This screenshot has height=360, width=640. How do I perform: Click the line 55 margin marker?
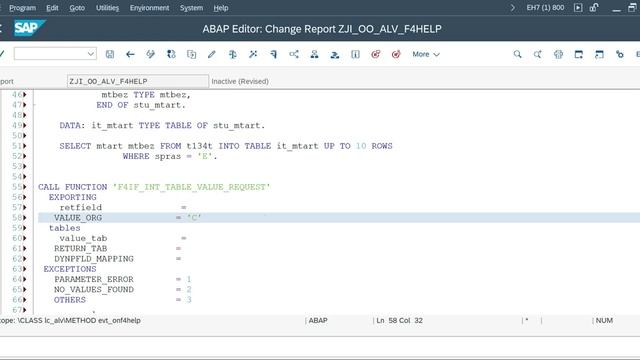[x=24, y=187]
